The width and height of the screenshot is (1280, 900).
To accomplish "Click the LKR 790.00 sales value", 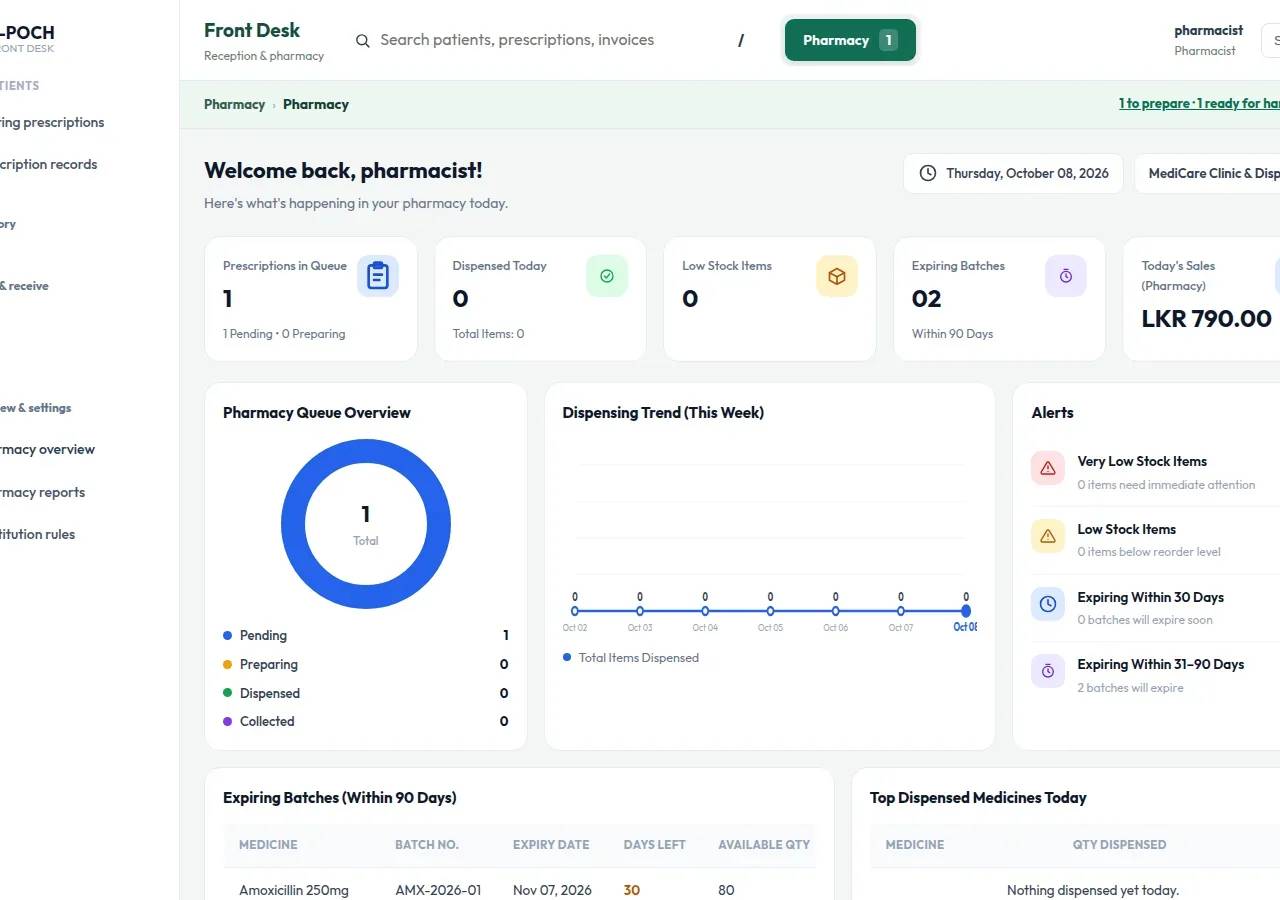I will pos(1207,319).
